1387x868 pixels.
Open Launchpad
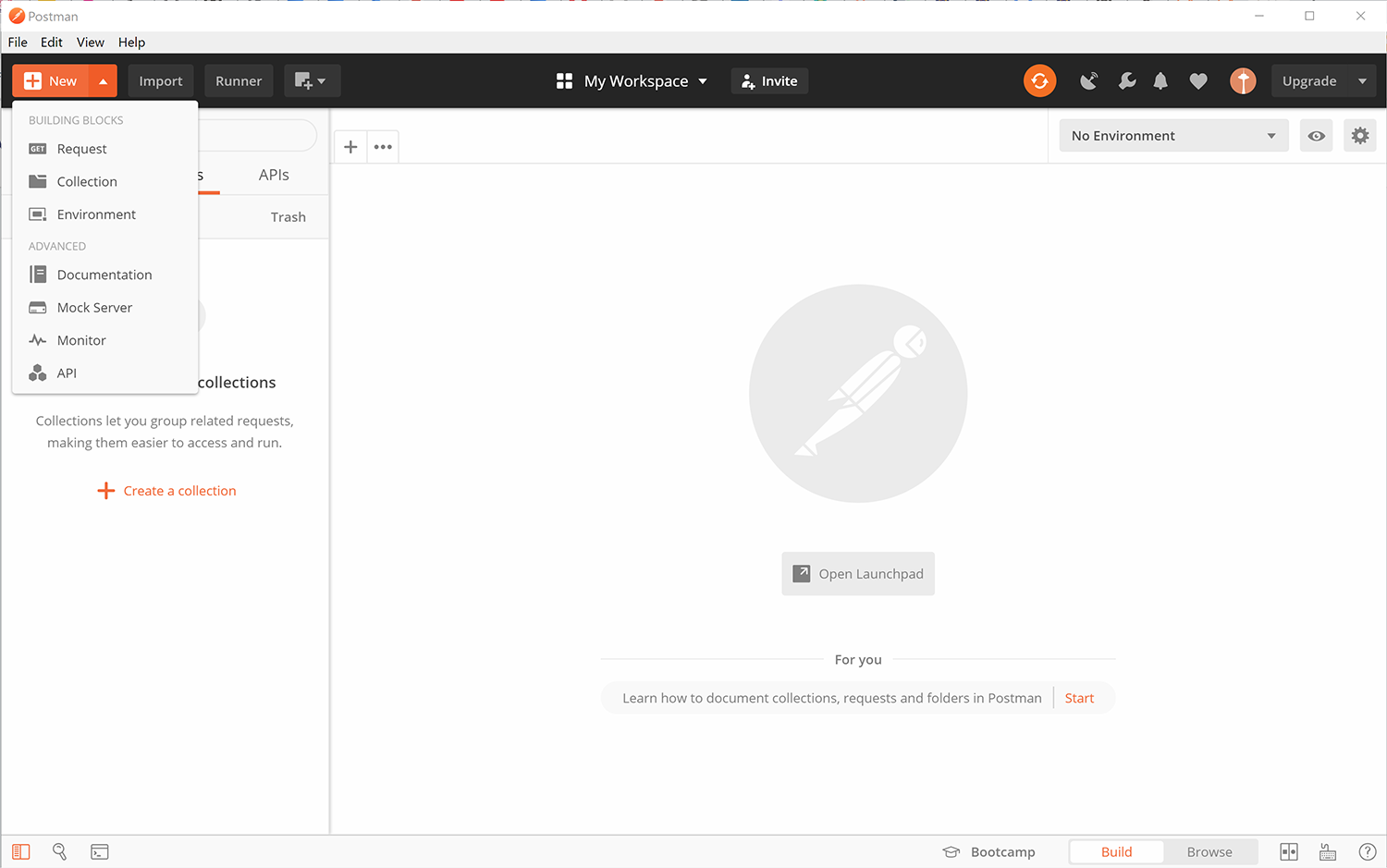point(857,573)
